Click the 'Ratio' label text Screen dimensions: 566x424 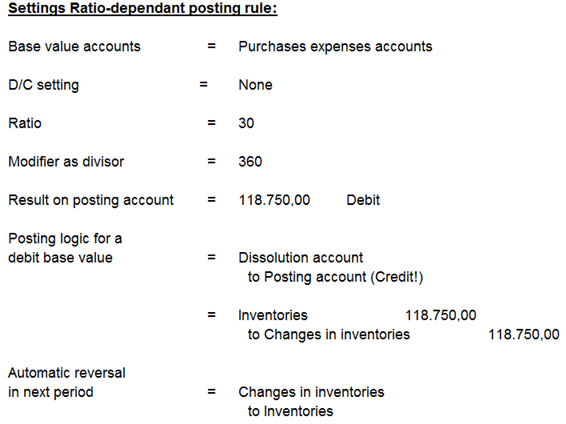pyautogui.click(x=25, y=123)
